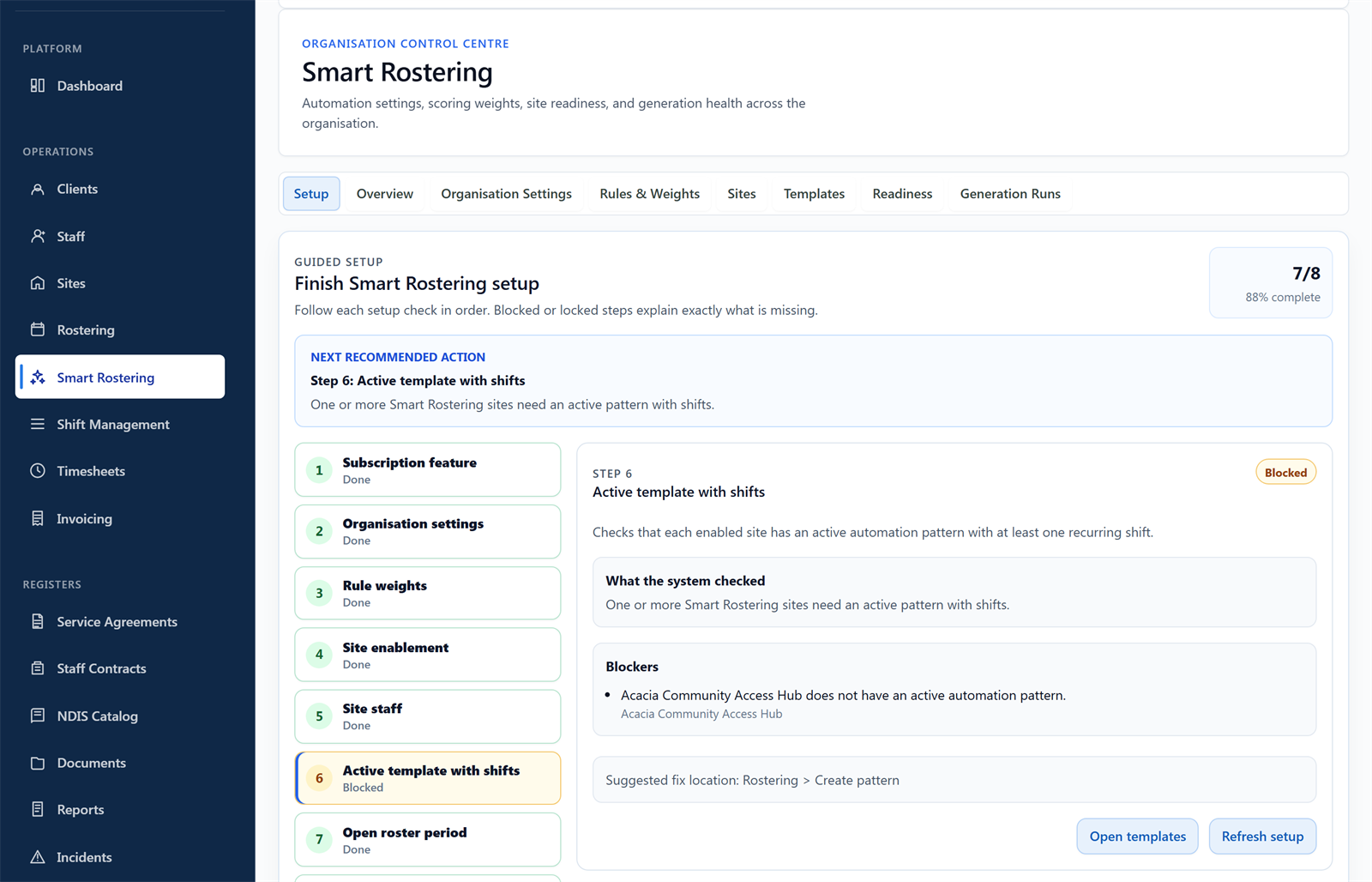Open the NDIS Catalog register
1372x882 pixels.
tap(120, 716)
